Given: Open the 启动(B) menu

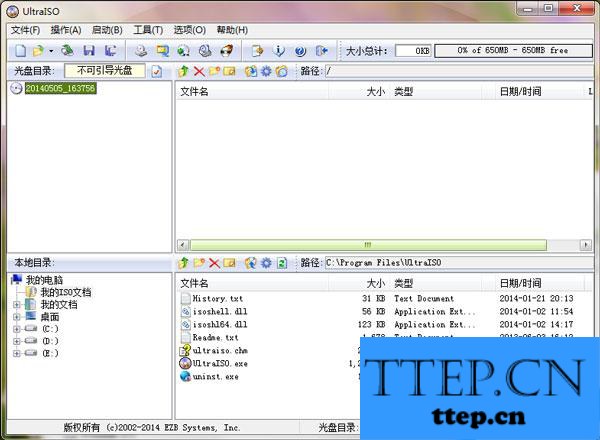Looking at the screenshot, I should point(107,30).
